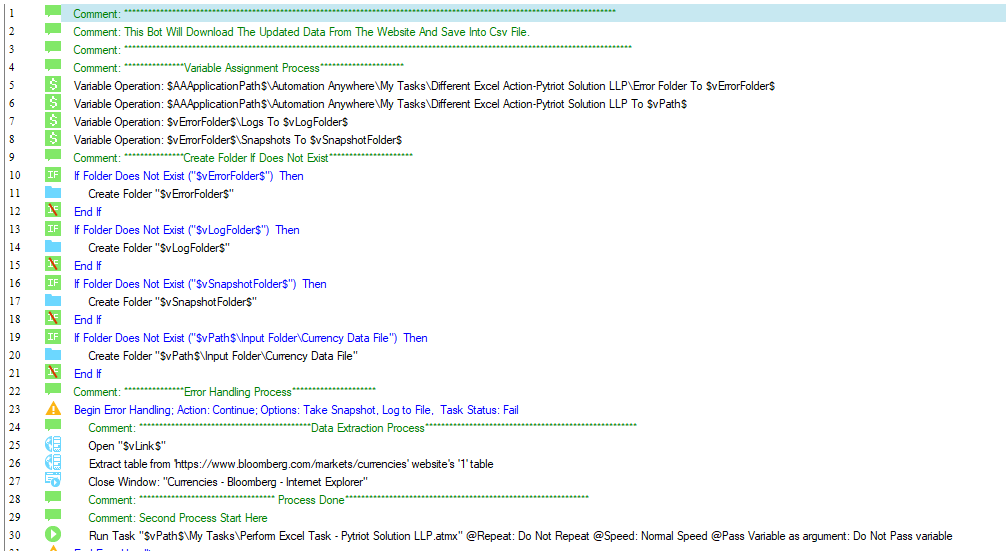Select the End If icon on line 15

coord(53,264)
